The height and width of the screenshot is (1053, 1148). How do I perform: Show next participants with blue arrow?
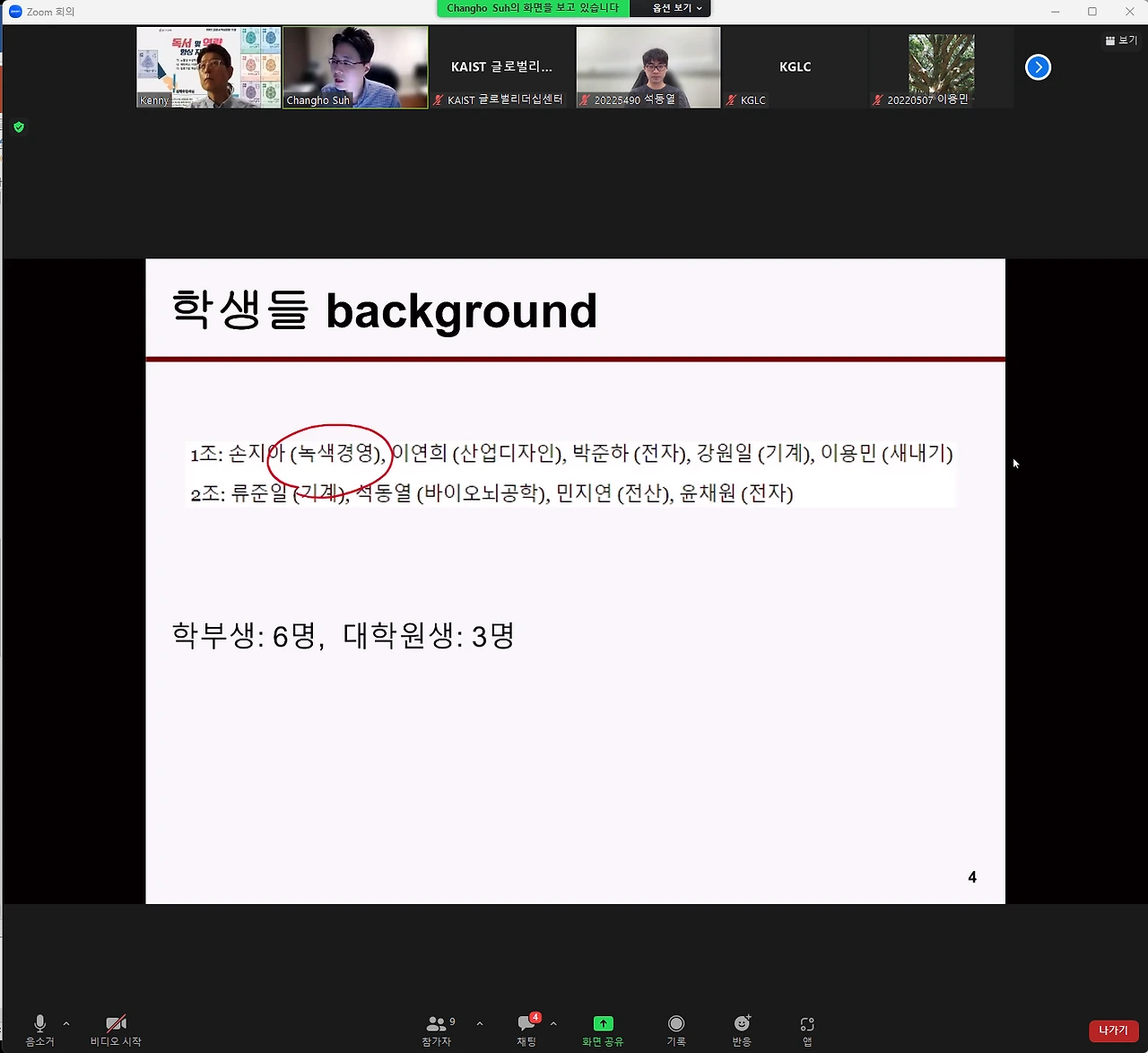point(1038,67)
